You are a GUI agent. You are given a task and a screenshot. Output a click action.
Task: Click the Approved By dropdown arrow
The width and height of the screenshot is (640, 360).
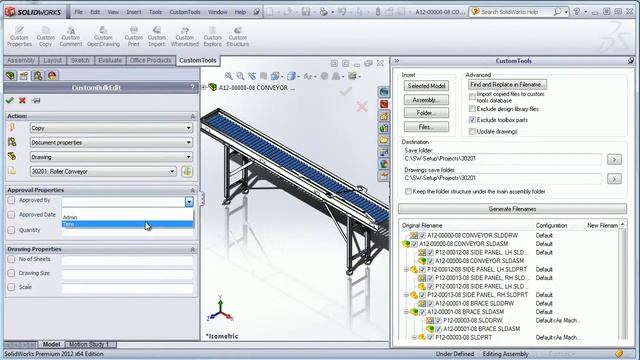point(189,202)
